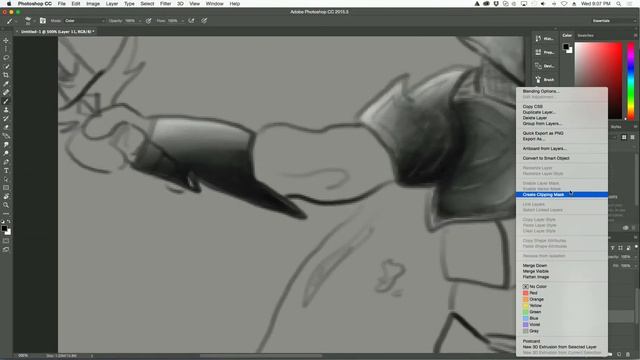
Task: Enable airbrush-style build-up
Action: point(191,20)
